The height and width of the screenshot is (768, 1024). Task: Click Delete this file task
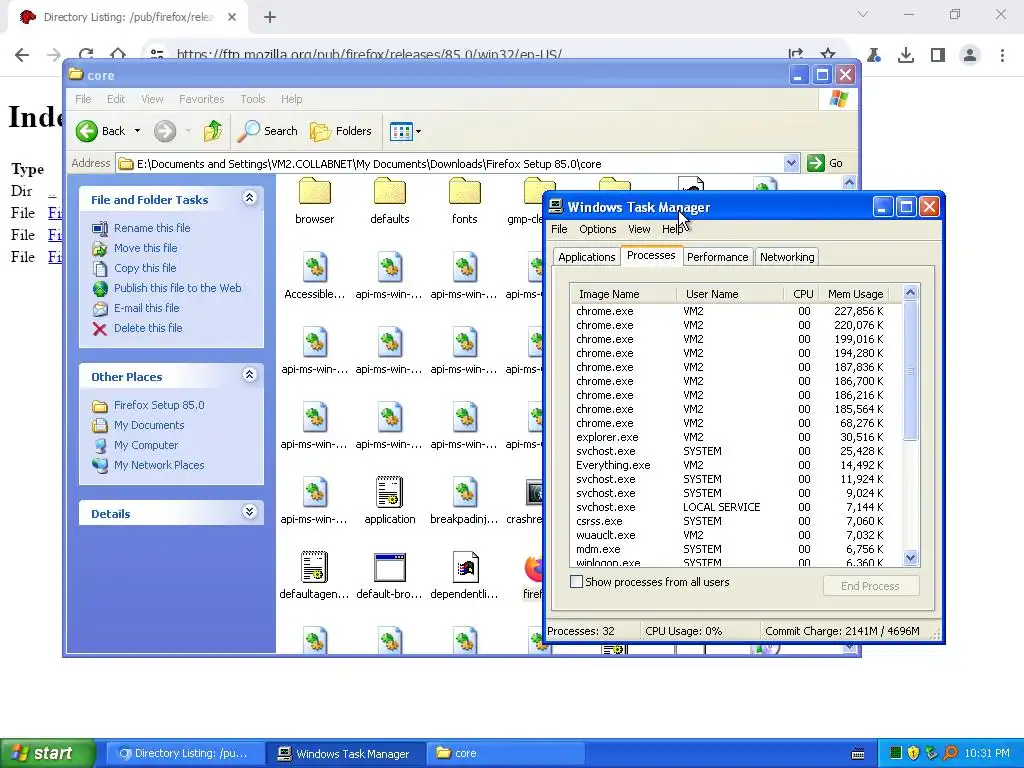point(148,328)
